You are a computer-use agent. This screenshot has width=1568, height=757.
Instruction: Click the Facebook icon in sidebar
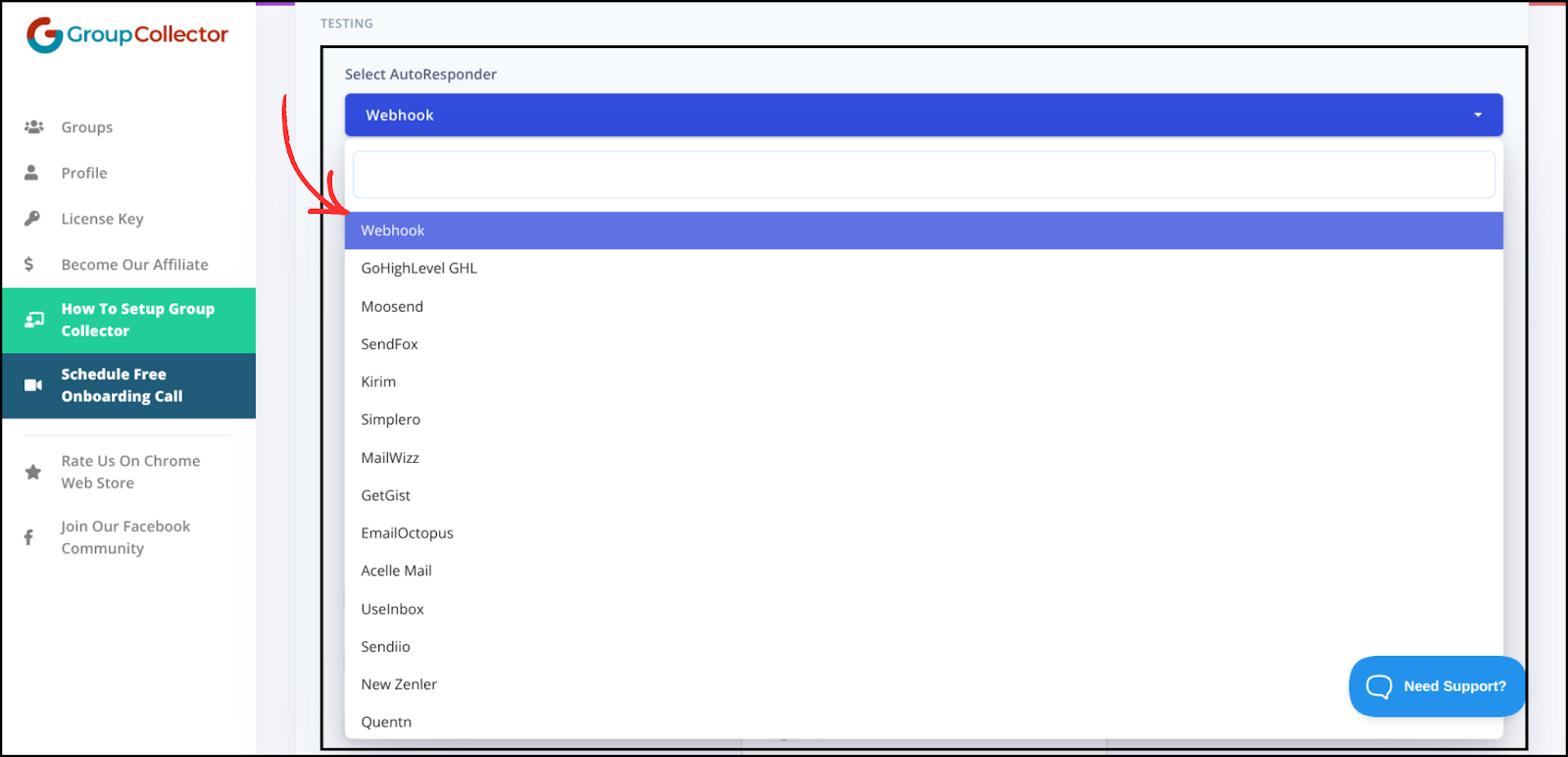click(28, 537)
